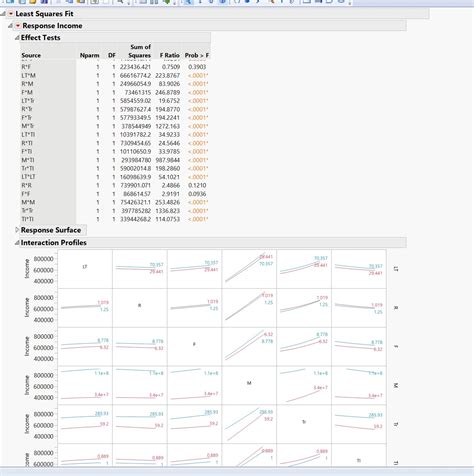
Task: Click the Sum of Squares column header
Action: point(140,51)
